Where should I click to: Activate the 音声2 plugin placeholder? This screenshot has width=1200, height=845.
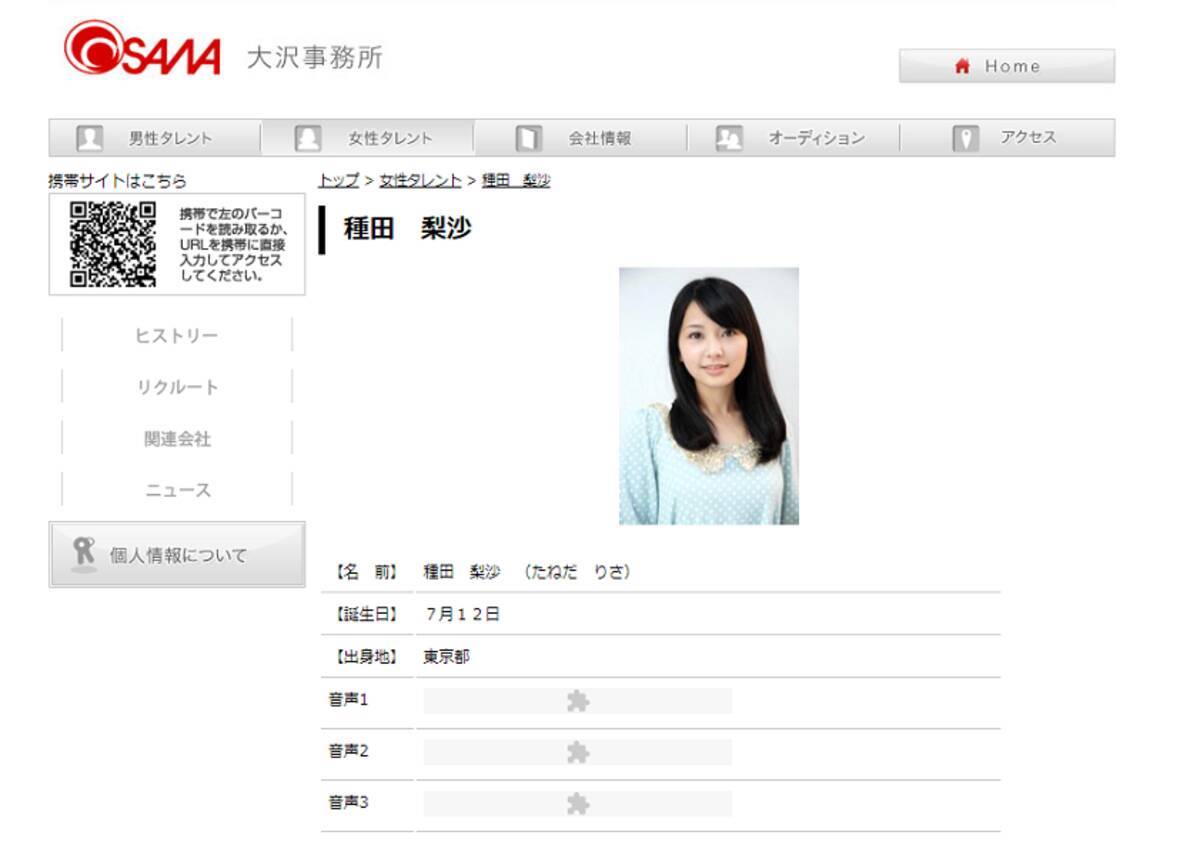pos(578,752)
